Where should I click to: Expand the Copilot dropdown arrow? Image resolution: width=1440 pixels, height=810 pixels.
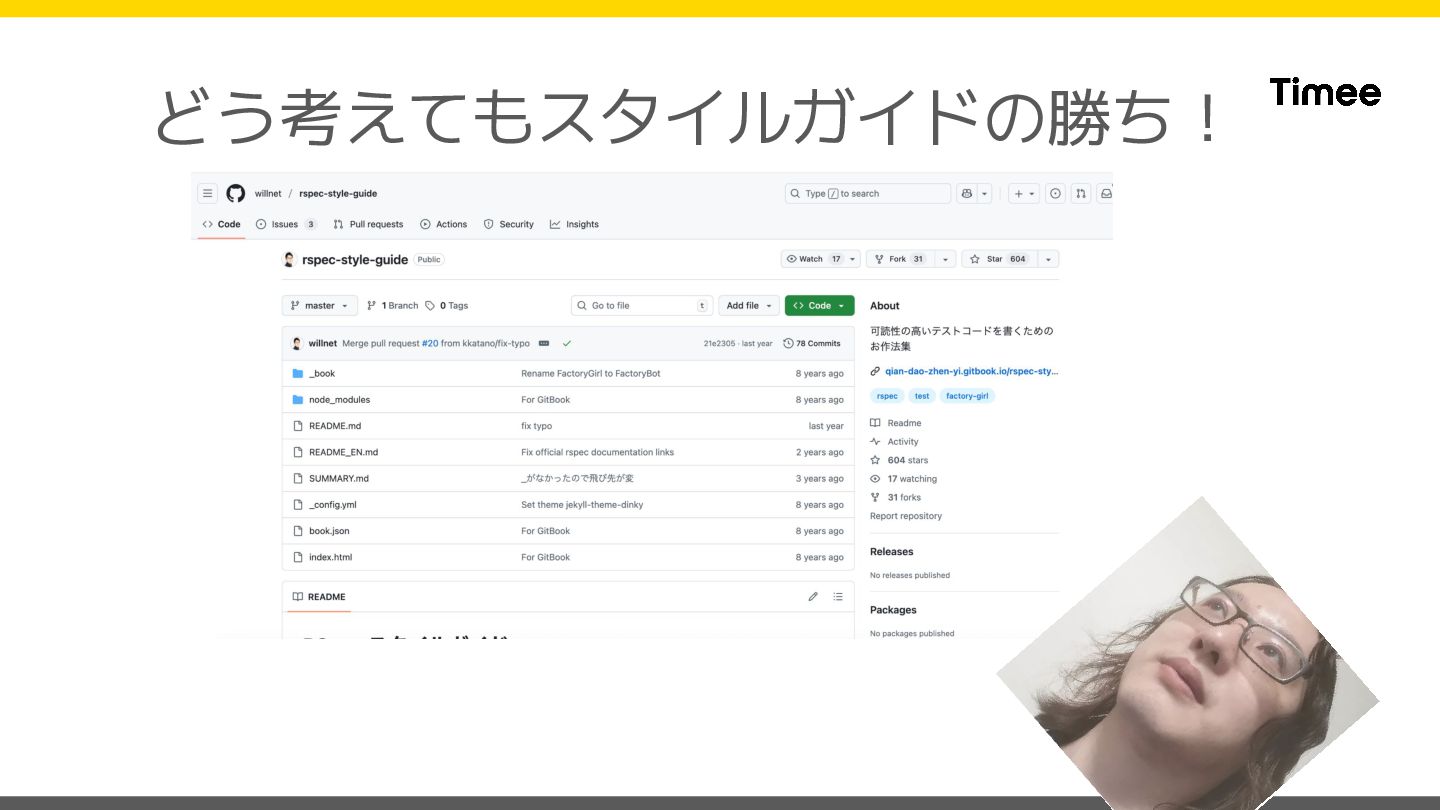[984, 194]
